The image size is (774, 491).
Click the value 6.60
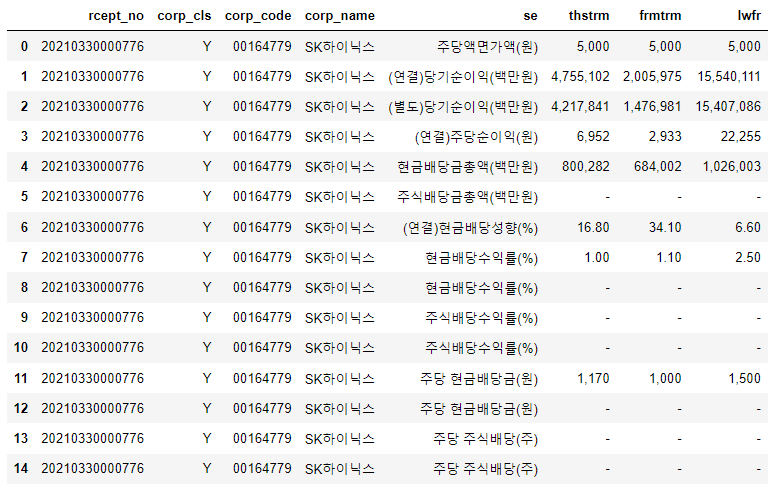747,227
